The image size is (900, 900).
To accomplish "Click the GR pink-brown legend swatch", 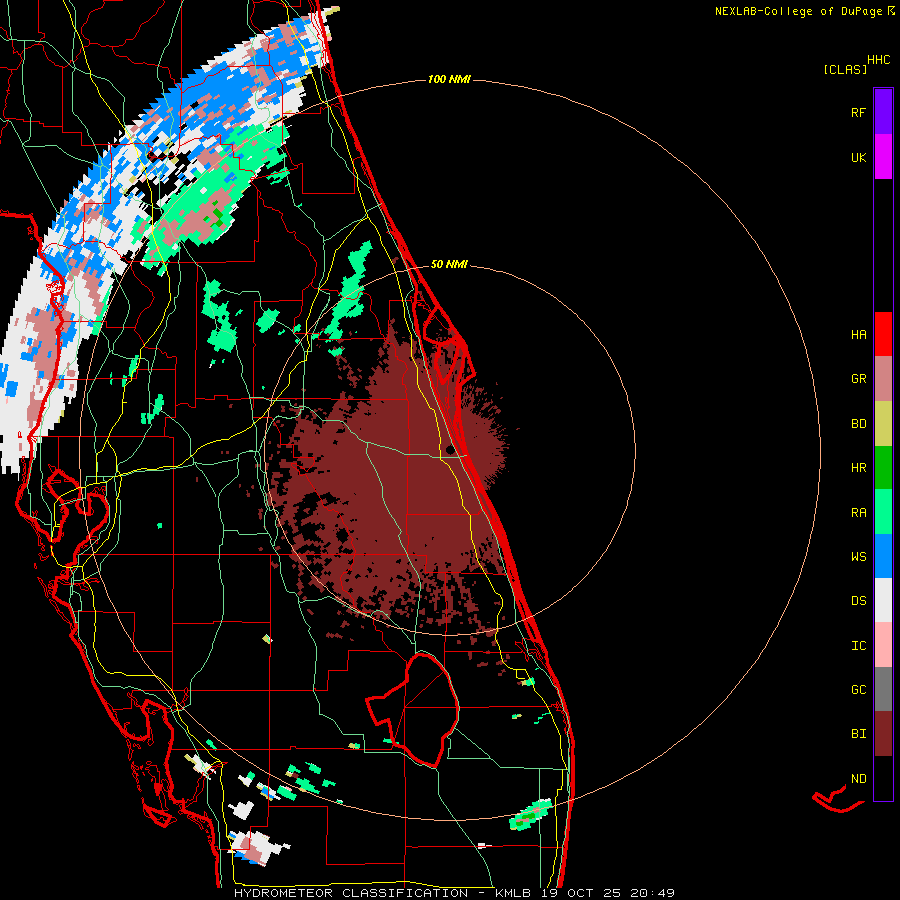I will coord(883,378).
